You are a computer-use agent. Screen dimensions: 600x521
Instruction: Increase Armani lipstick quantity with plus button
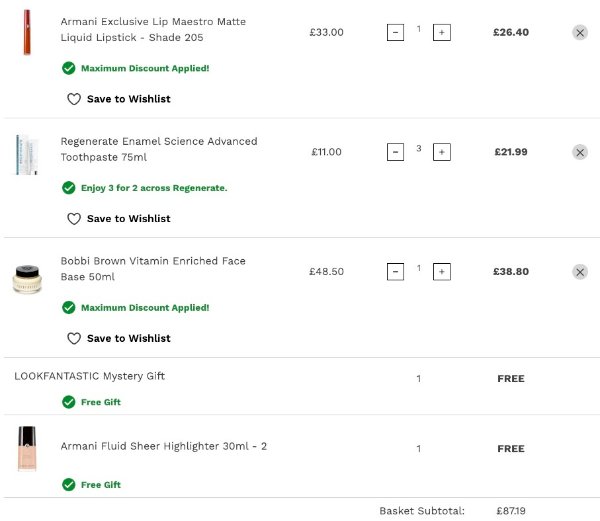[x=442, y=32]
